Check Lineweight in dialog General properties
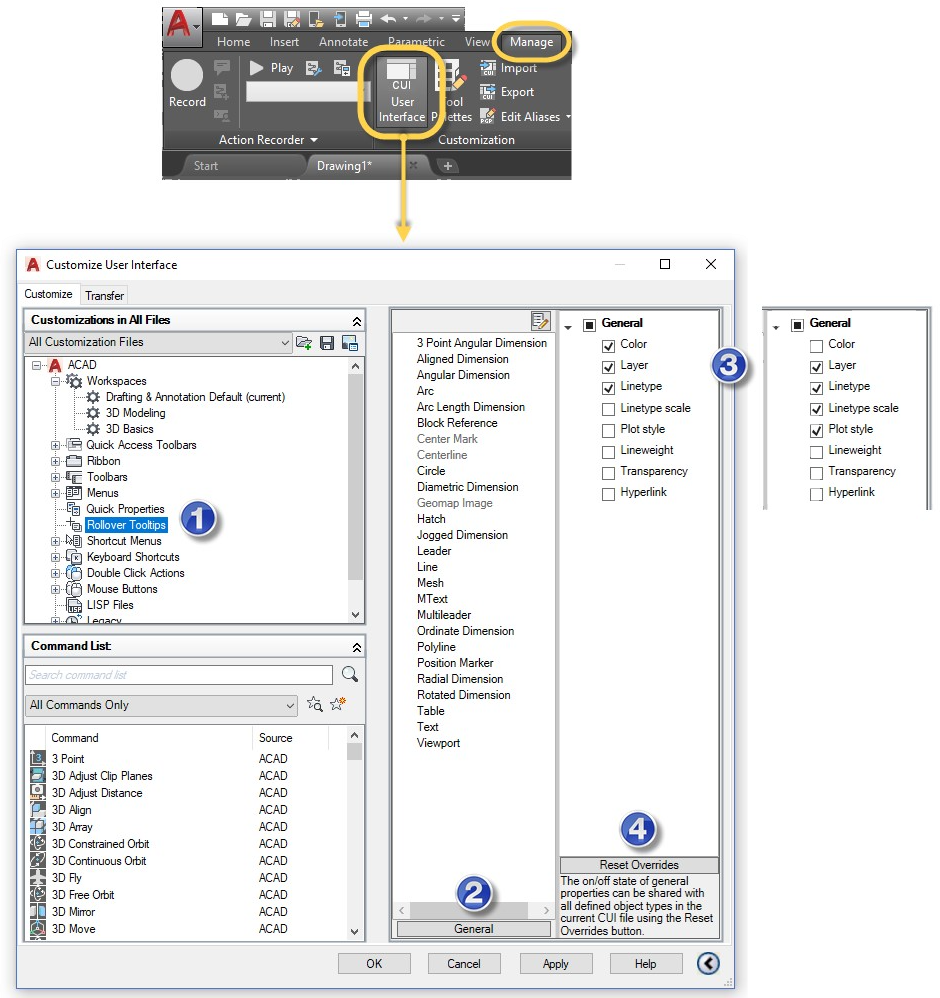This screenshot has width=940, height=998. pos(608,451)
